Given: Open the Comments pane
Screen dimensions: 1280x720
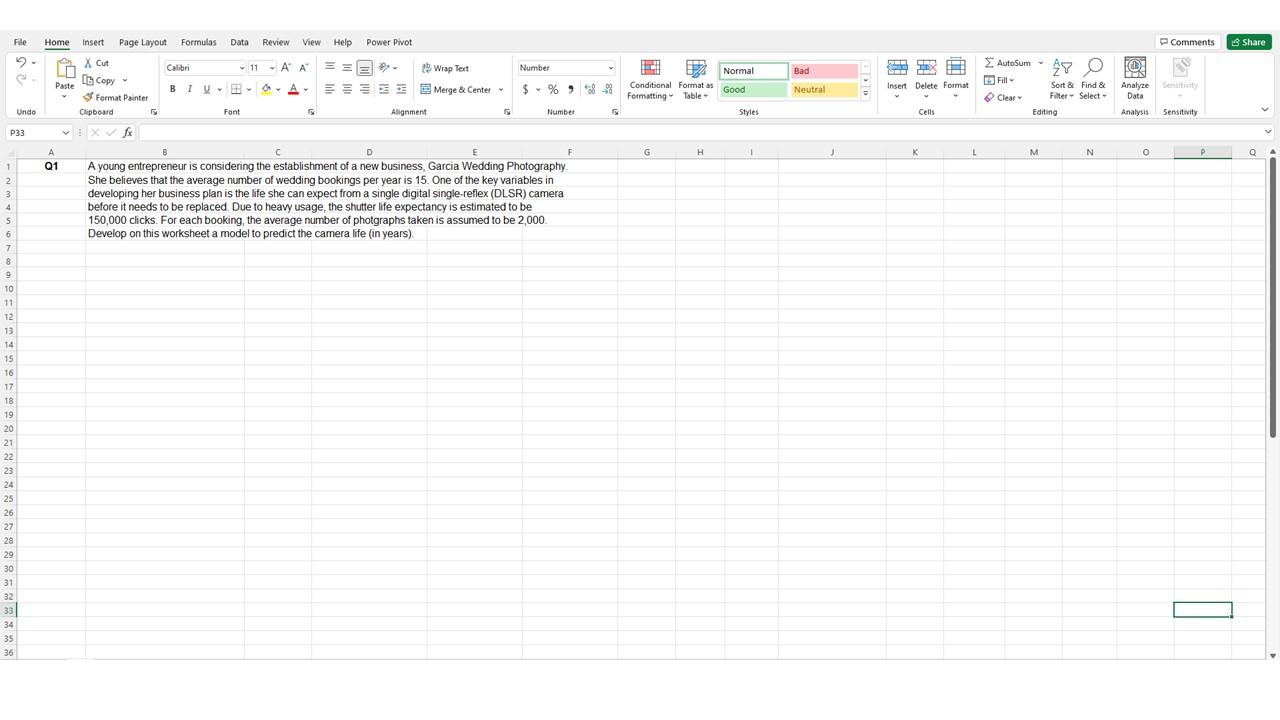Looking at the screenshot, I should (1186, 41).
